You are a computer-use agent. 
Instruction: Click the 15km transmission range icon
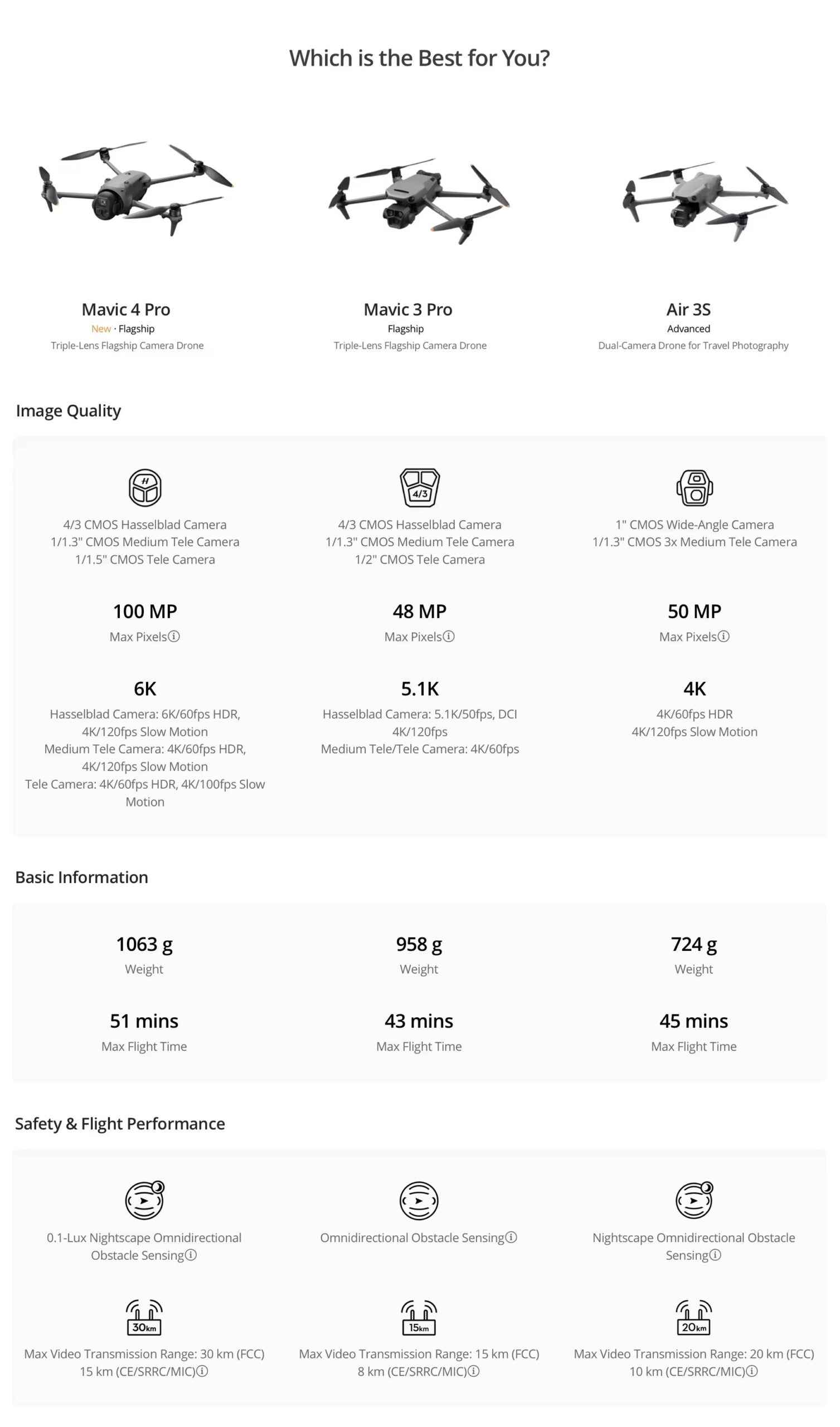[419, 1317]
